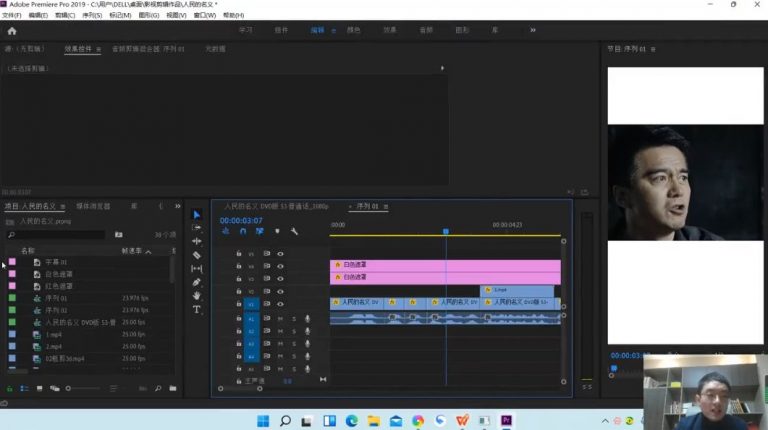Viewport: 768px width, 430px height.
Task: Hide the V1 track with eye icon
Action: coord(280,303)
